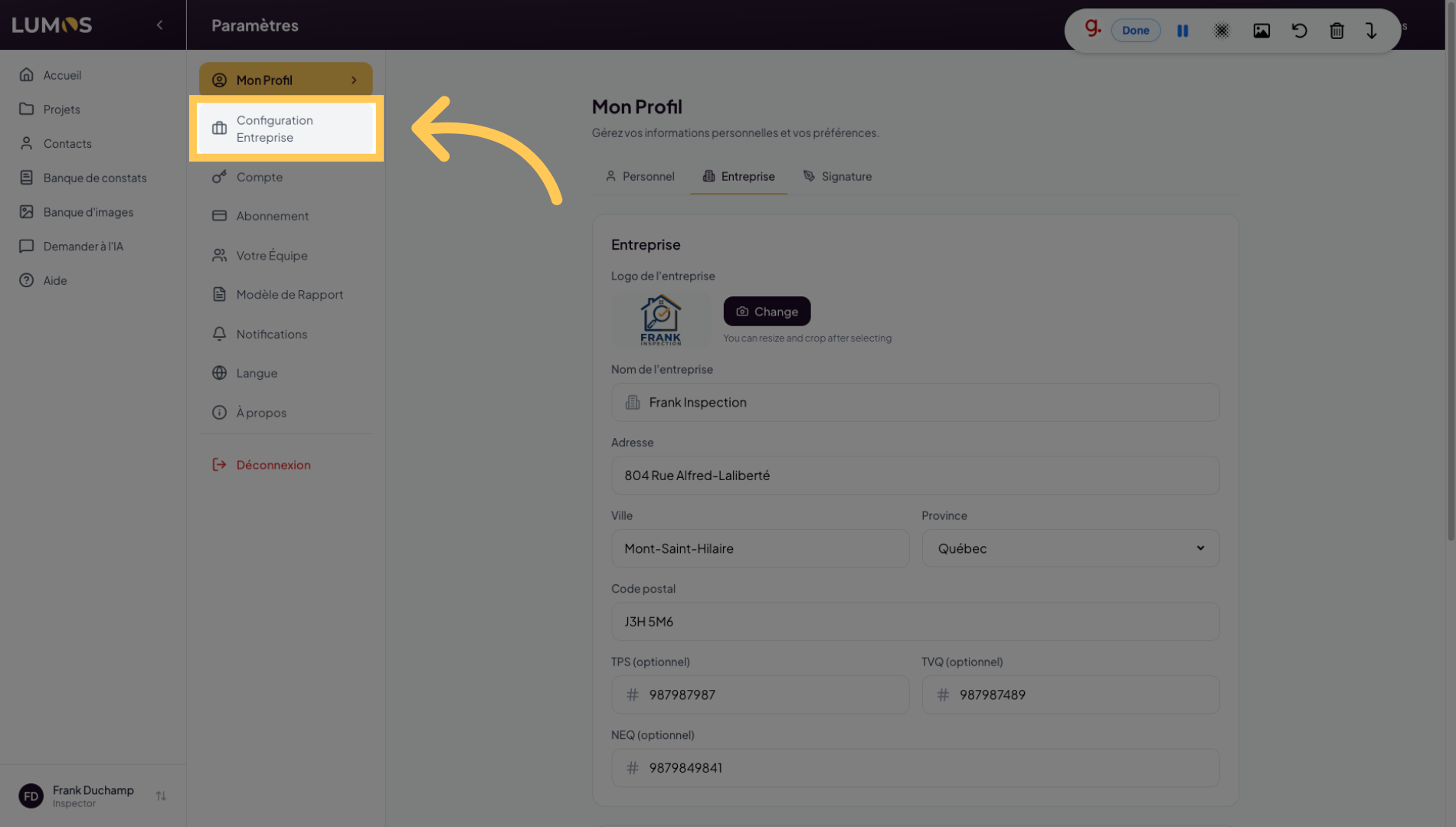Open Configuration Entreprise settings
1456x827 pixels.
pyautogui.click(x=286, y=129)
